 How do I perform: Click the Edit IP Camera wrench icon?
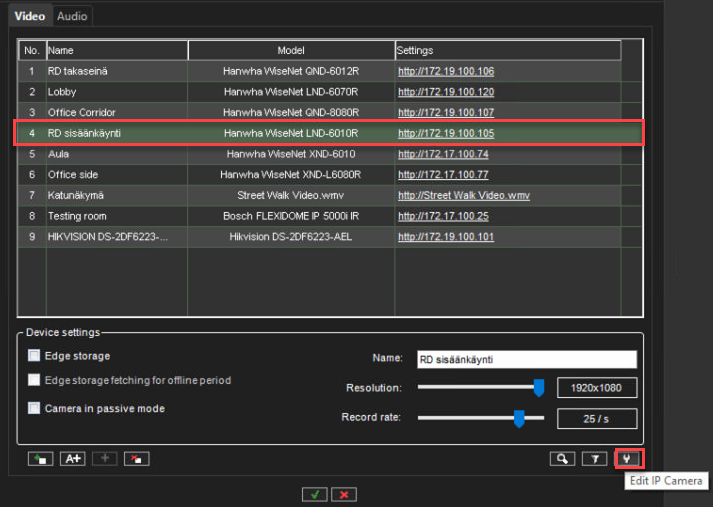tap(628, 459)
